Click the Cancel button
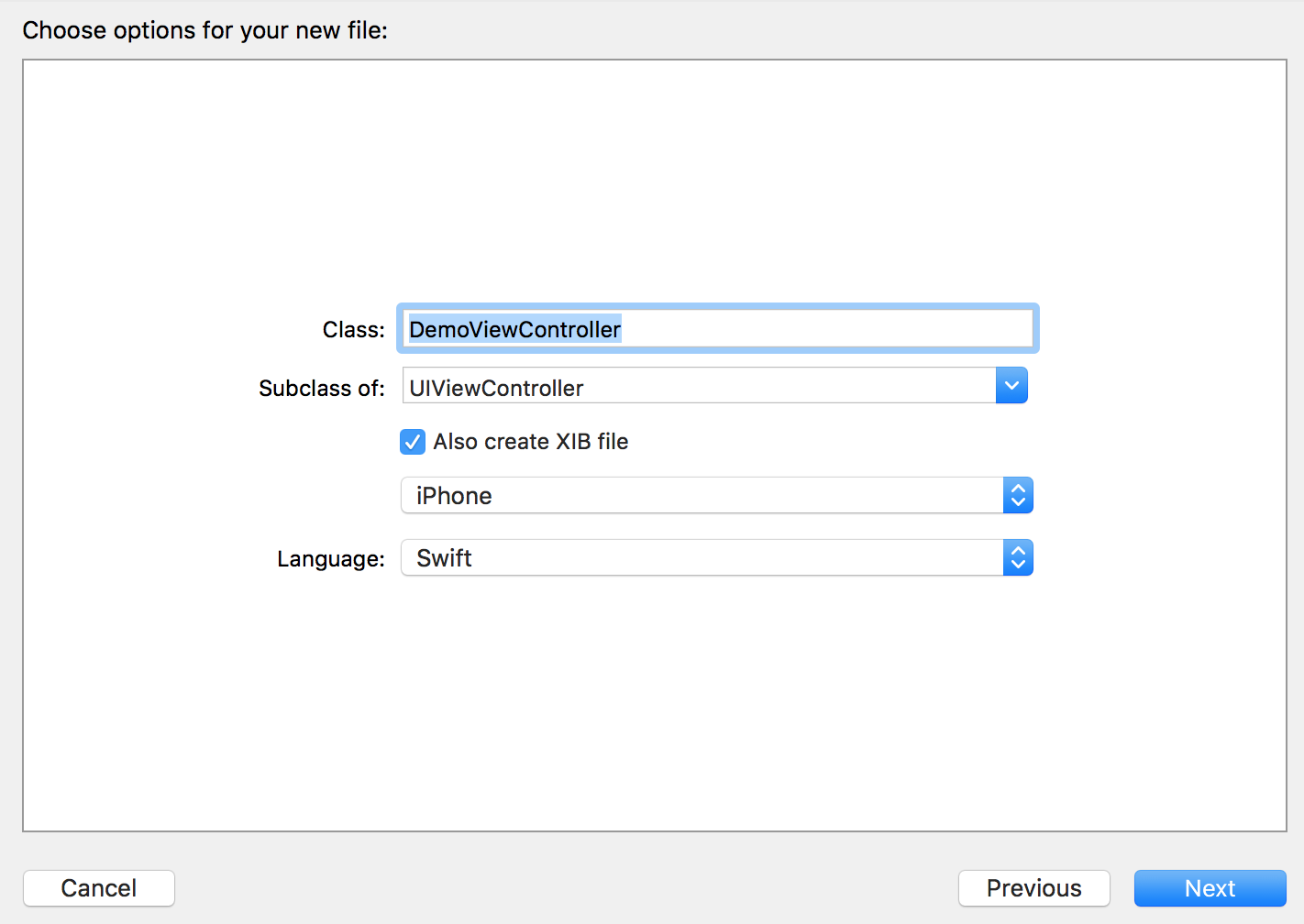The image size is (1304, 924). 99,888
